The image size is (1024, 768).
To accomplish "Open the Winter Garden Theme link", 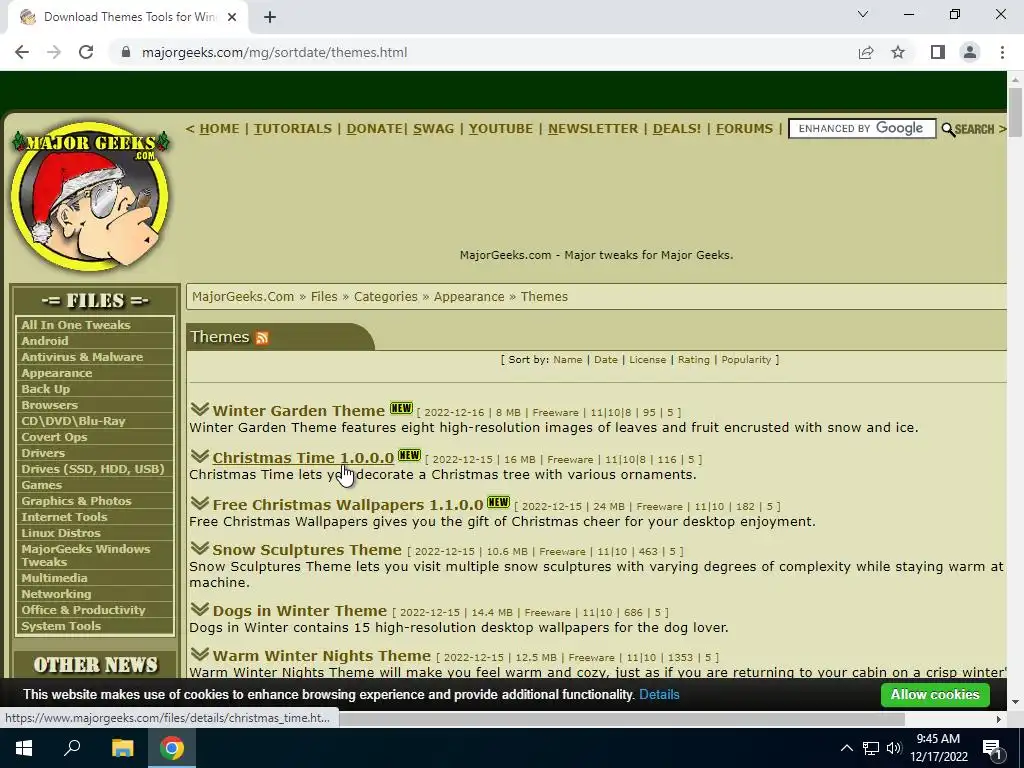I will [298, 411].
